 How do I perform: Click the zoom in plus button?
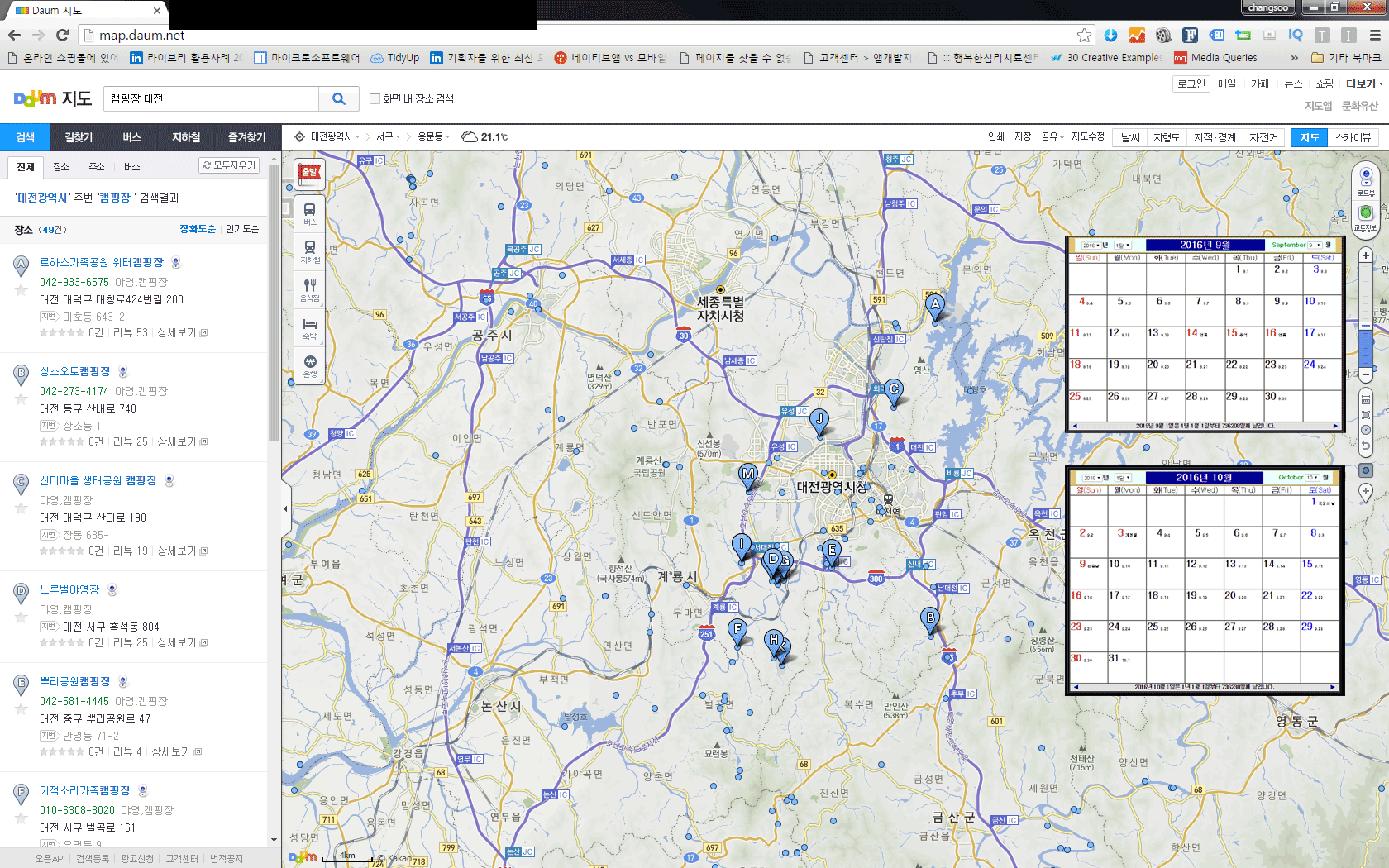pyautogui.click(x=1366, y=256)
